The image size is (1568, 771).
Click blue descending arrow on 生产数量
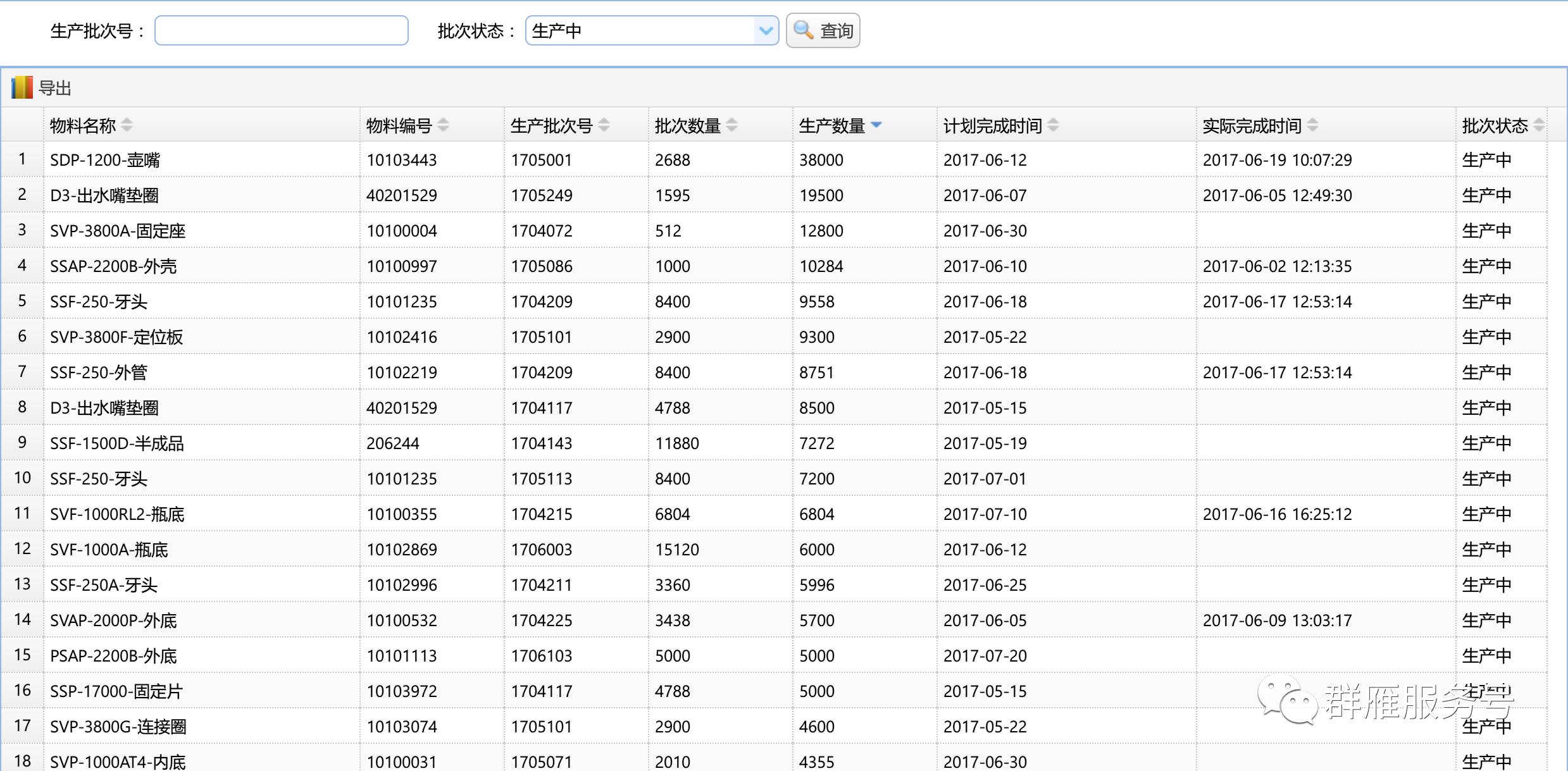(x=876, y=125)
